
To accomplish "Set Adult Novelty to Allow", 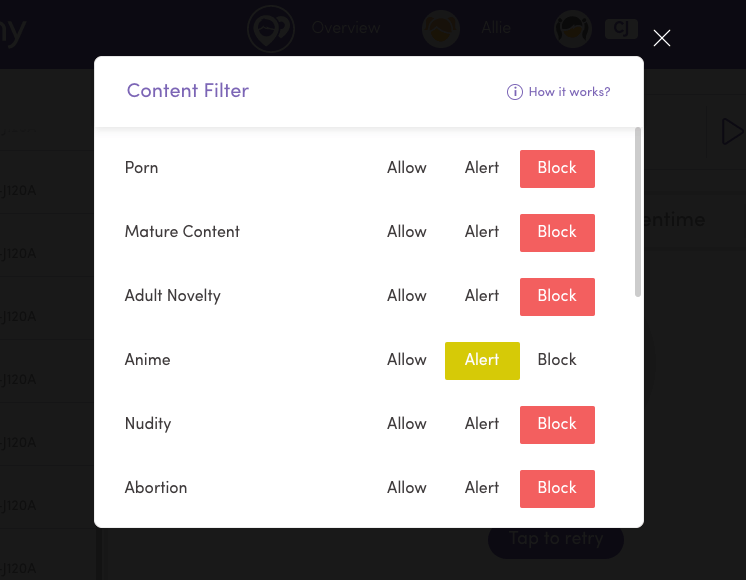I will point(407,296).
